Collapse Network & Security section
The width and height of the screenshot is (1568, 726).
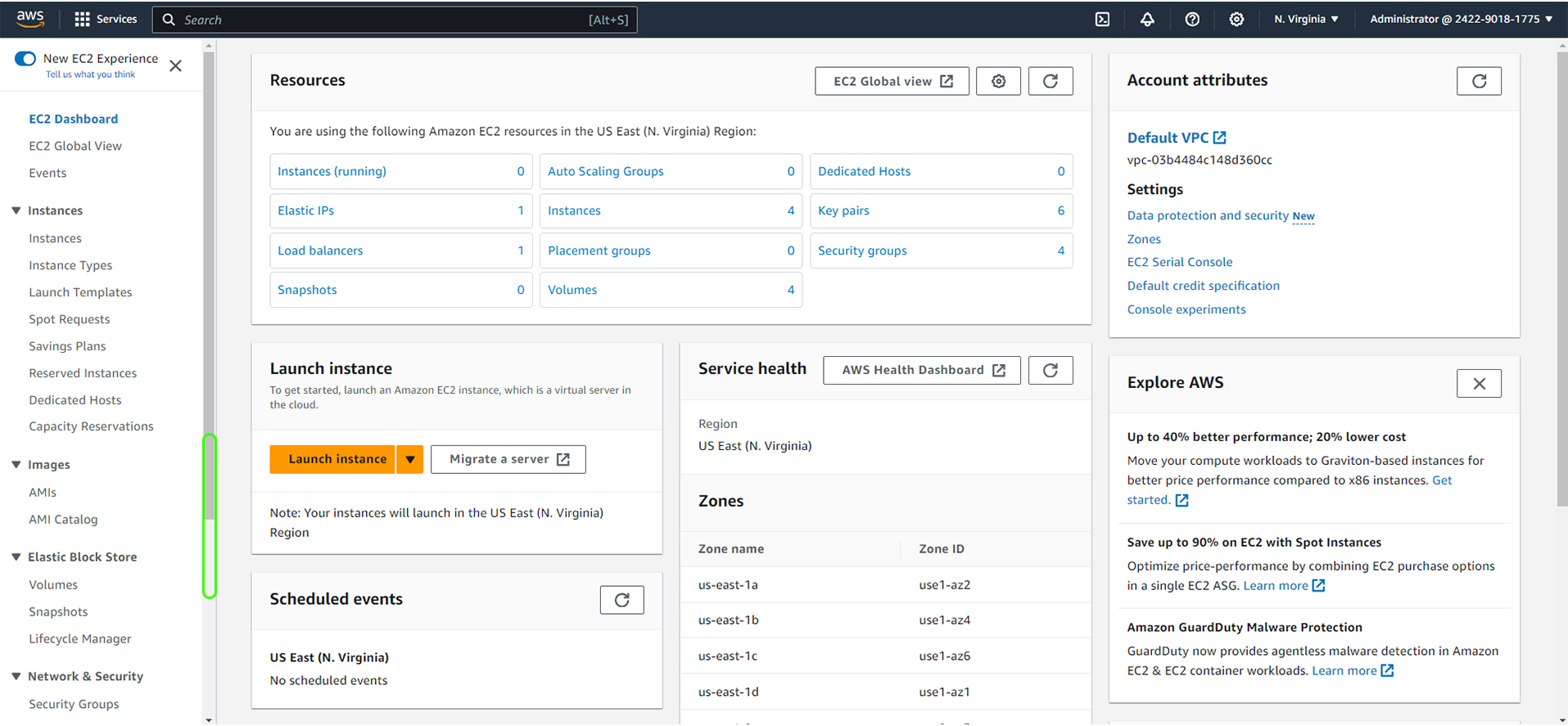(x=16, y=676)
